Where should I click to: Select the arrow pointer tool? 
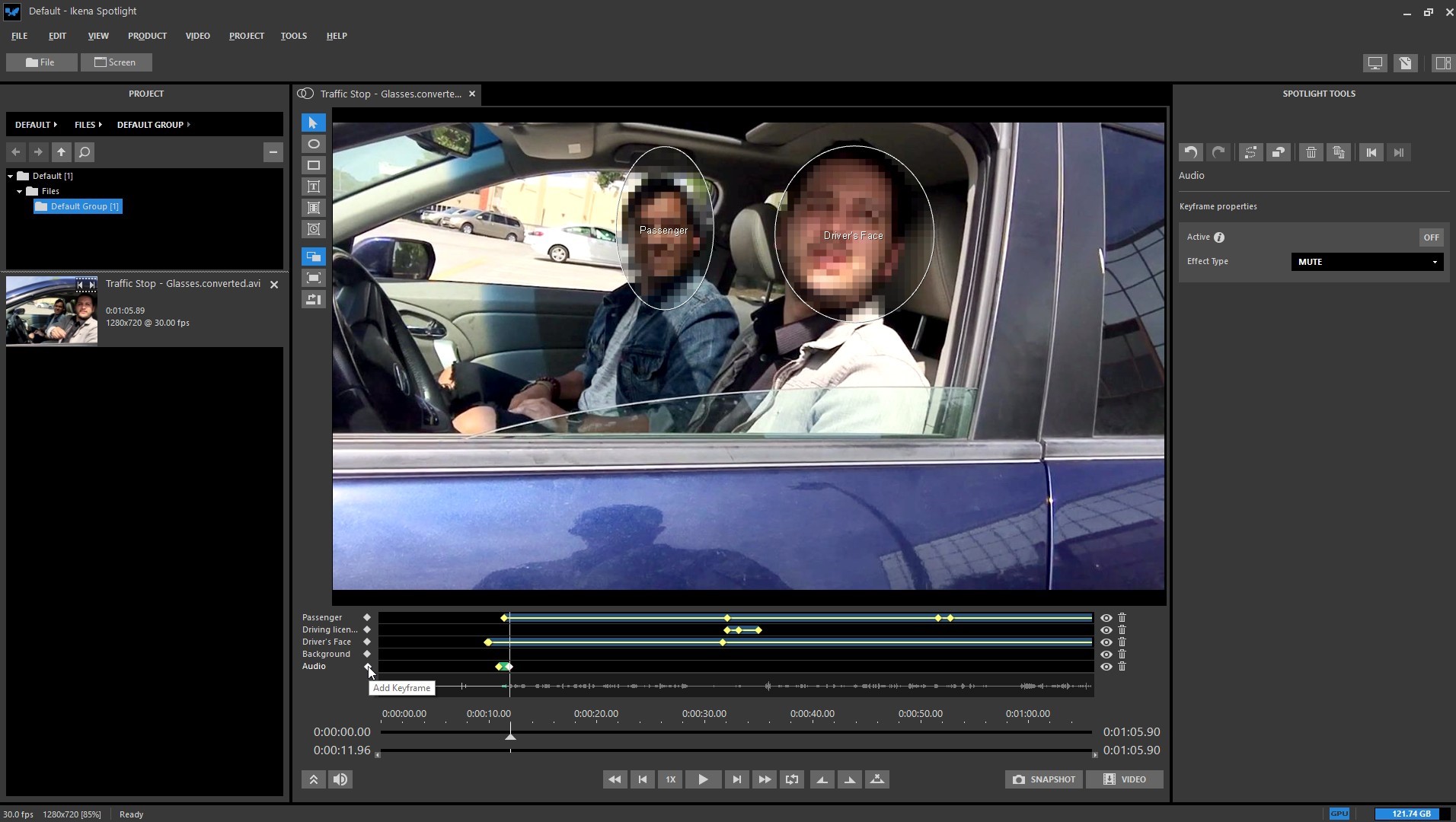313,123
